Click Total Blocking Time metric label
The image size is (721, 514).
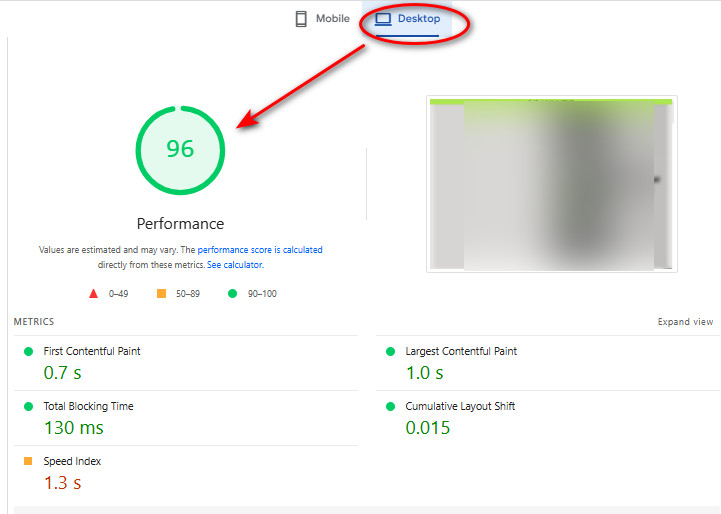(x=88, y=406)
